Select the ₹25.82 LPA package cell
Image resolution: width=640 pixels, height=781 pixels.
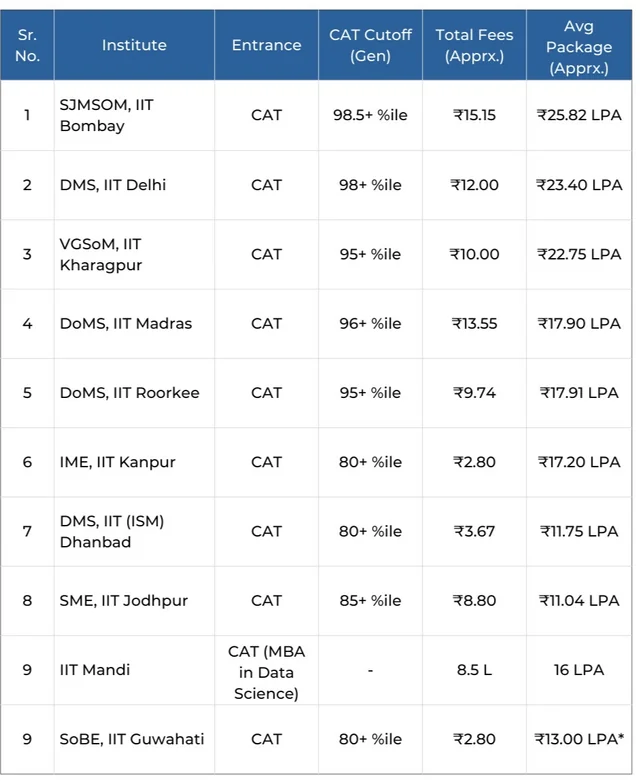click(579, 115)
